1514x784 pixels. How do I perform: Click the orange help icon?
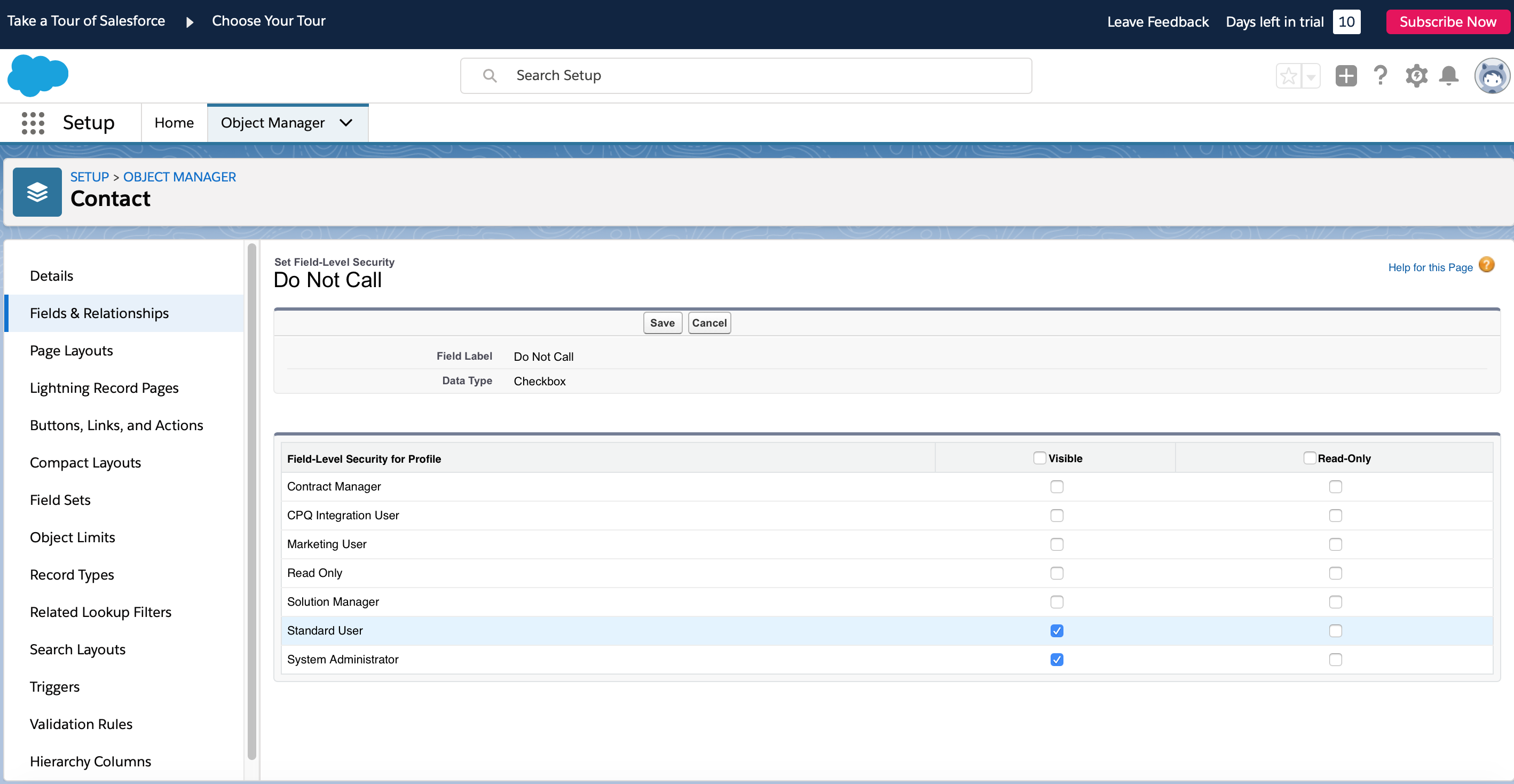(x=1486, y=265)
